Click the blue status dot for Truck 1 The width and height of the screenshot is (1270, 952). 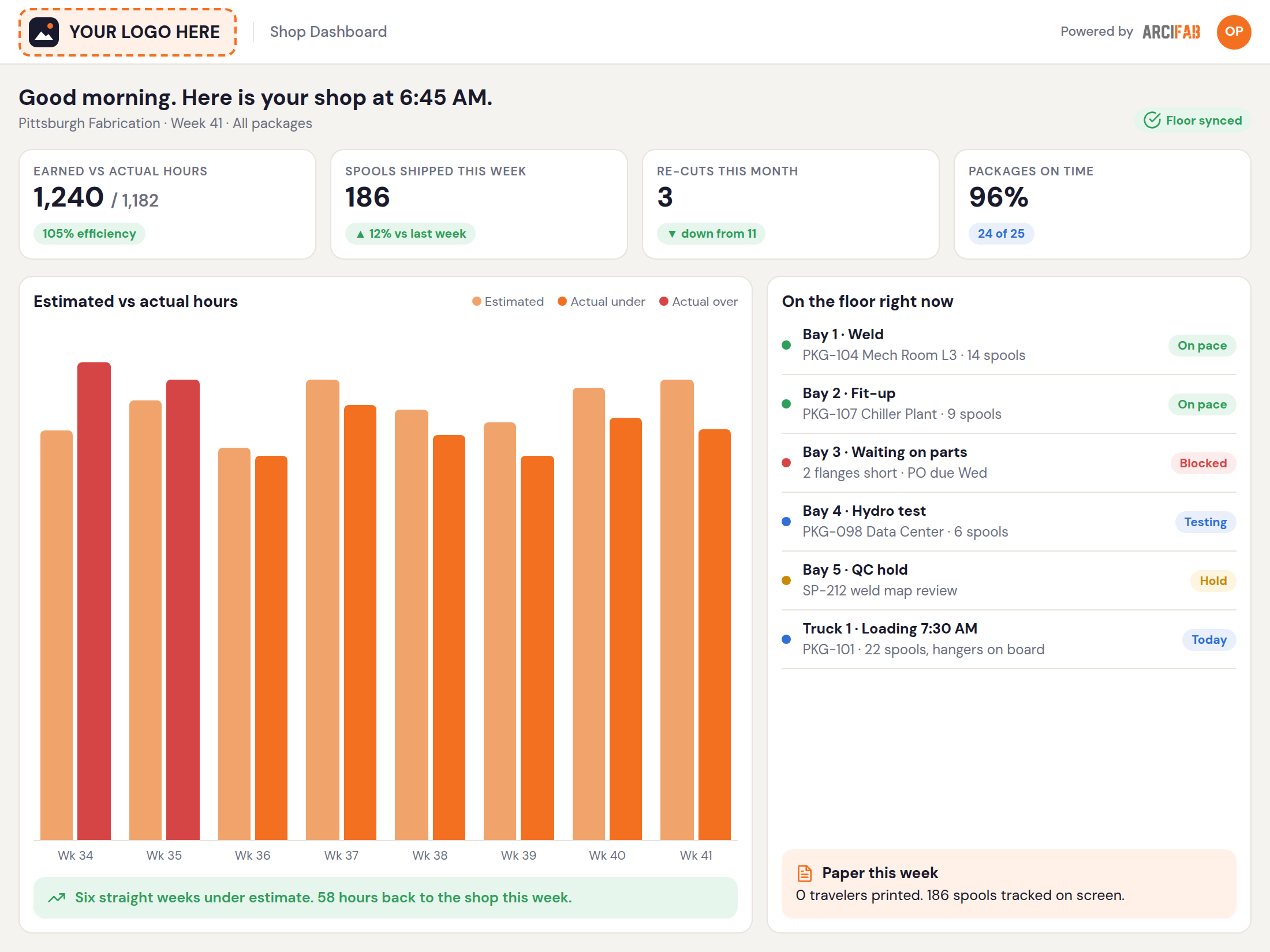[x=786, y=639]
